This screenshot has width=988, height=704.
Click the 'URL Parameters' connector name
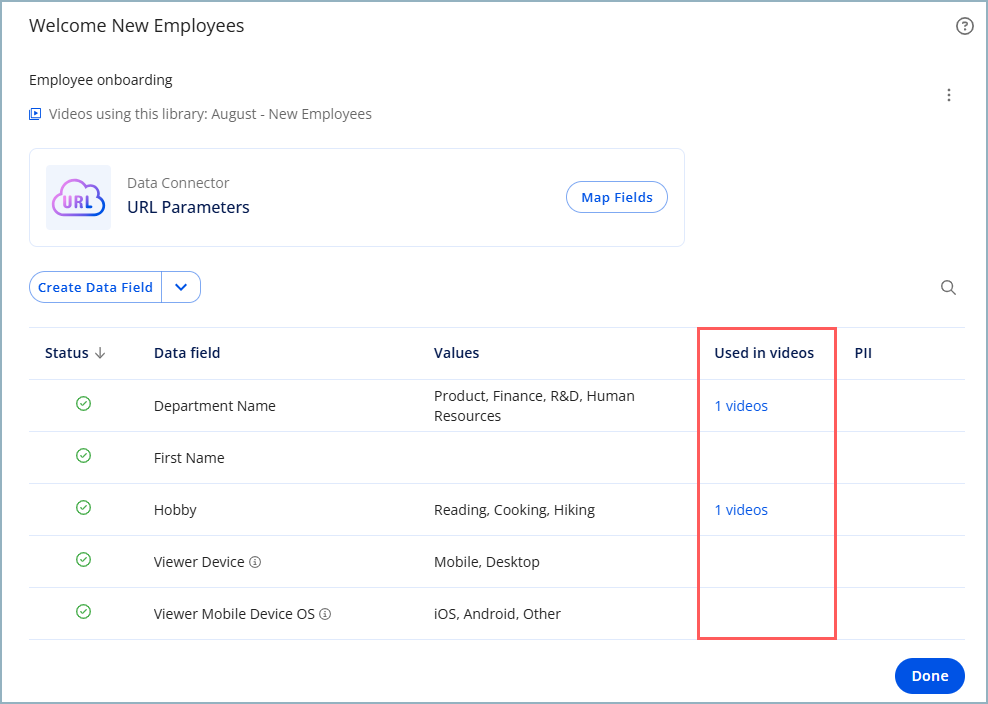188,207
